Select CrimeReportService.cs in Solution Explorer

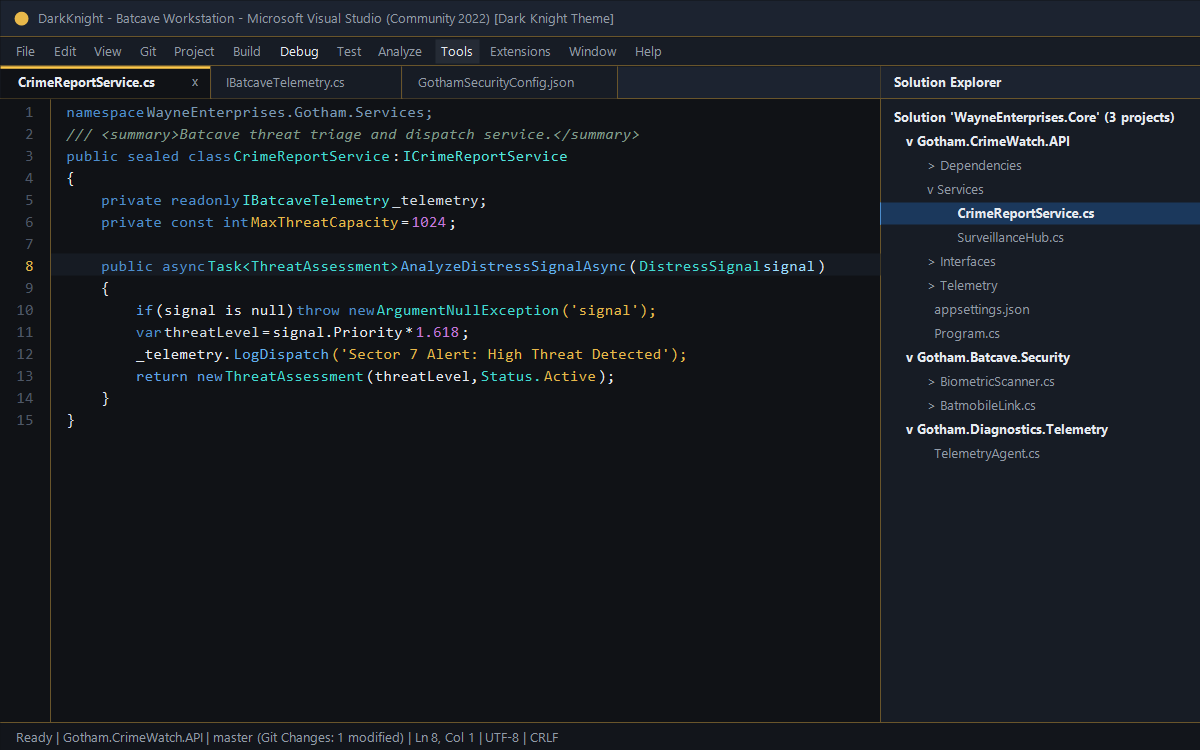[x=1040, y=213]
